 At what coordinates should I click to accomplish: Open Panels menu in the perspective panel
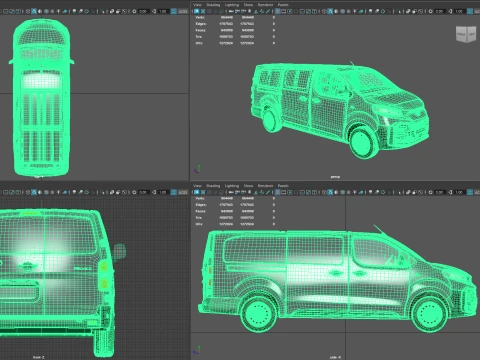(283, 5)
